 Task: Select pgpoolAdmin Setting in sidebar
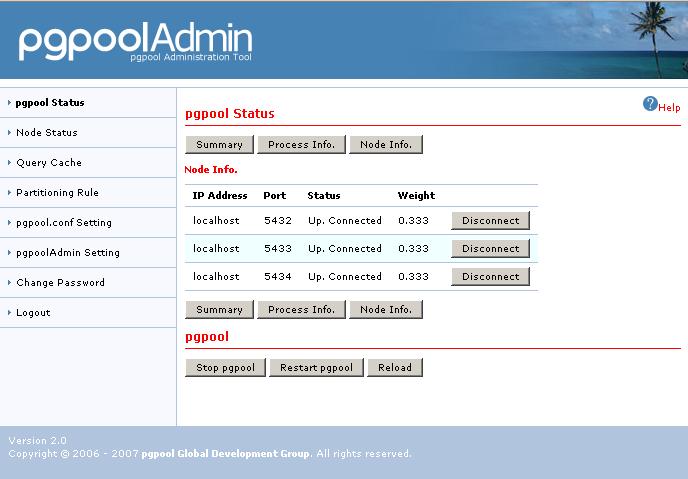pyautogui.click(x=67, y=252)
